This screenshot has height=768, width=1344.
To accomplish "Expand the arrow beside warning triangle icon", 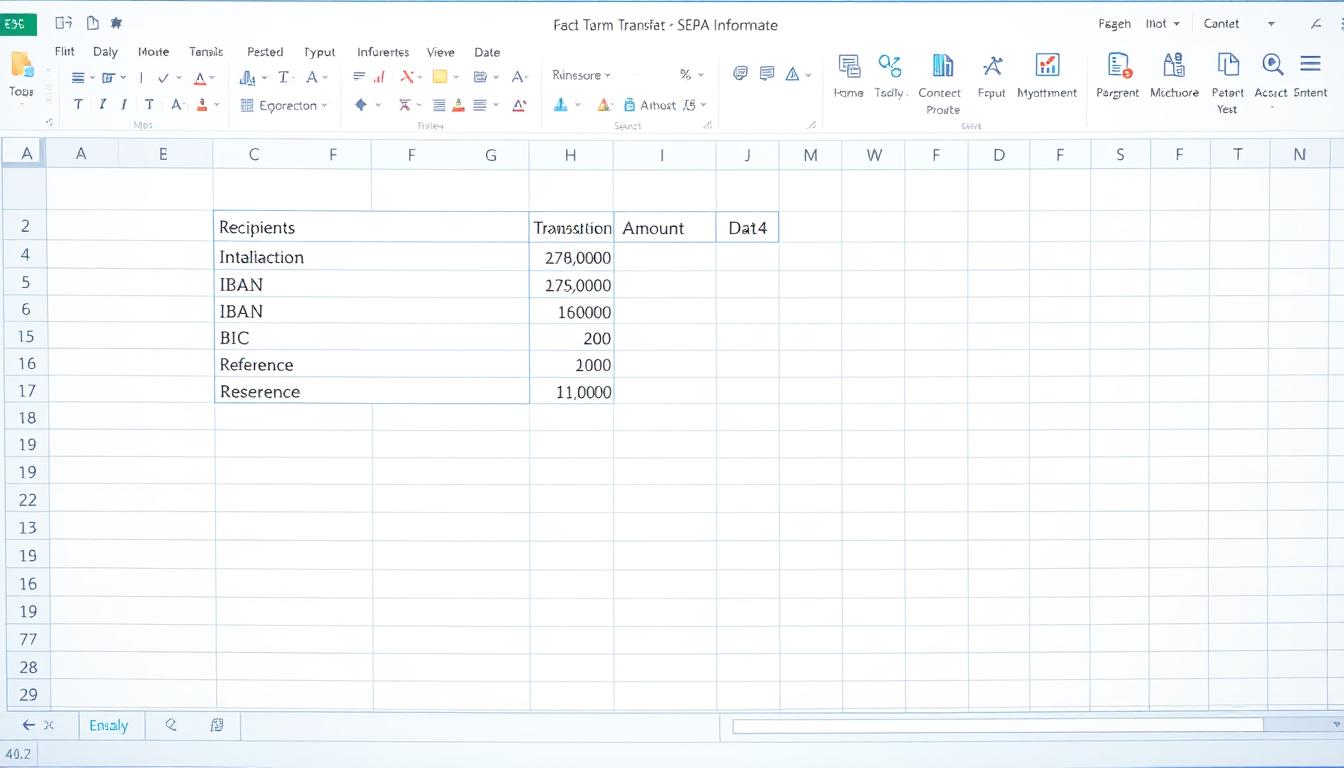I will click(x=807, y=75).
